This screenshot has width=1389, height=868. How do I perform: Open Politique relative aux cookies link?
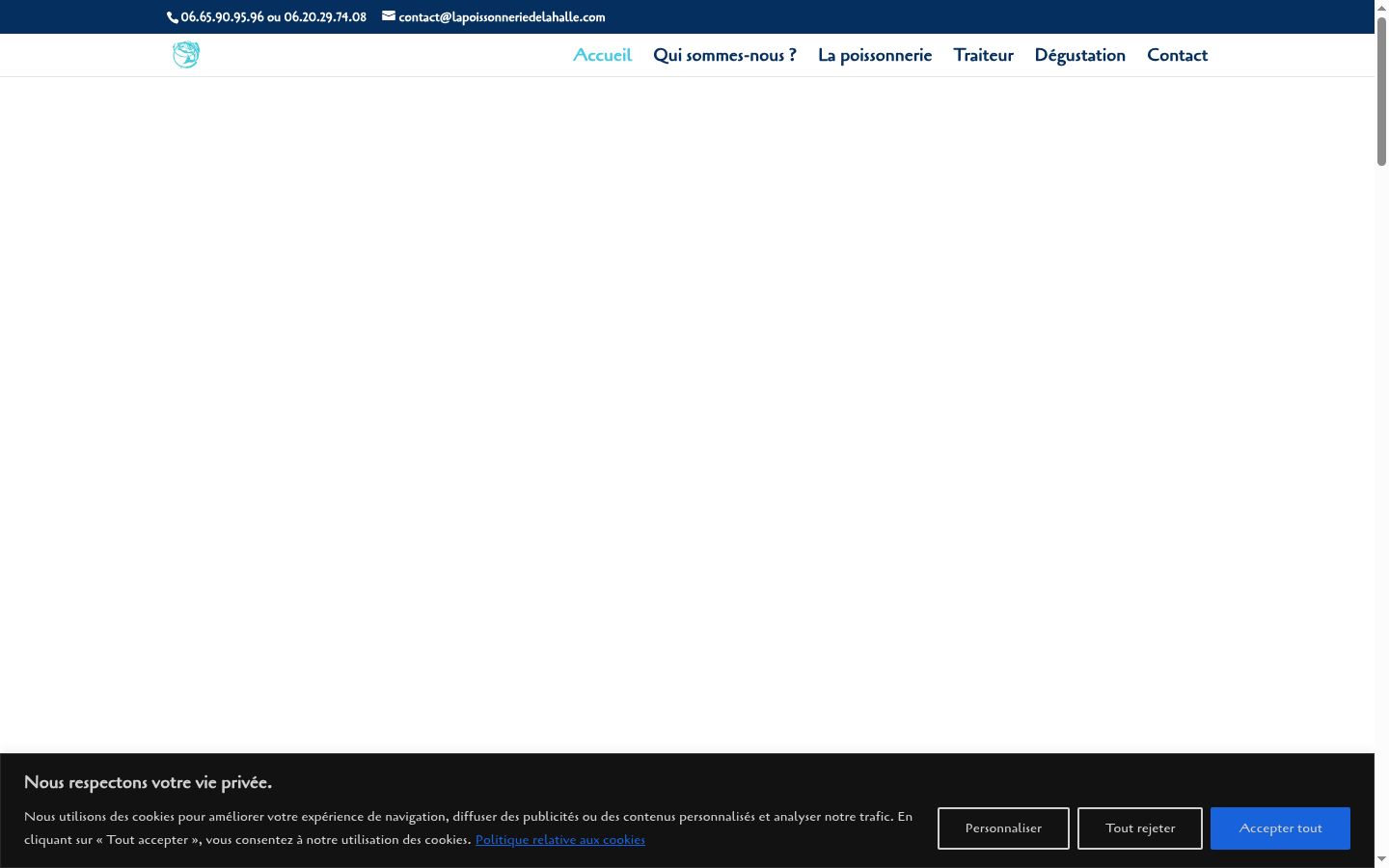(560, 840)
